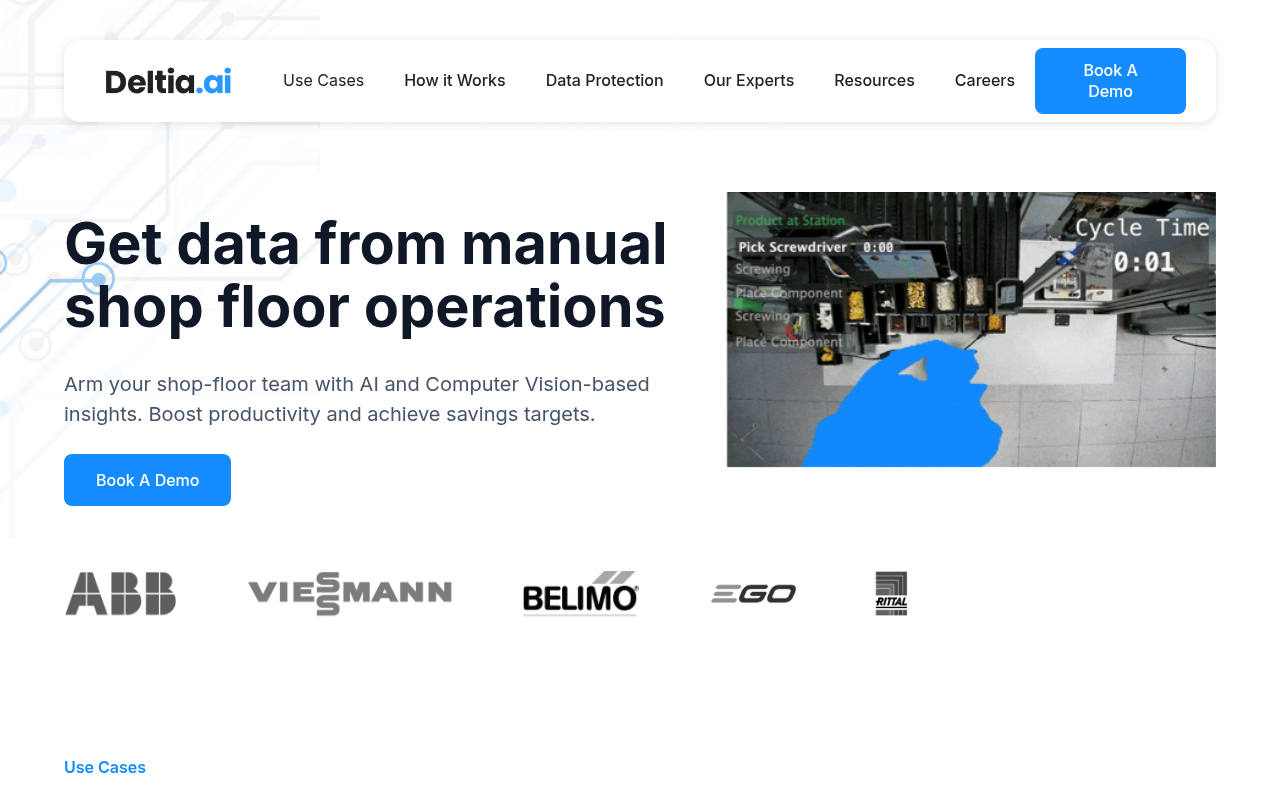This screenshot has height=800, width=1280.
Task: Navigate to Data Protection
Action: pyautogui.click(x=604, y=80)
